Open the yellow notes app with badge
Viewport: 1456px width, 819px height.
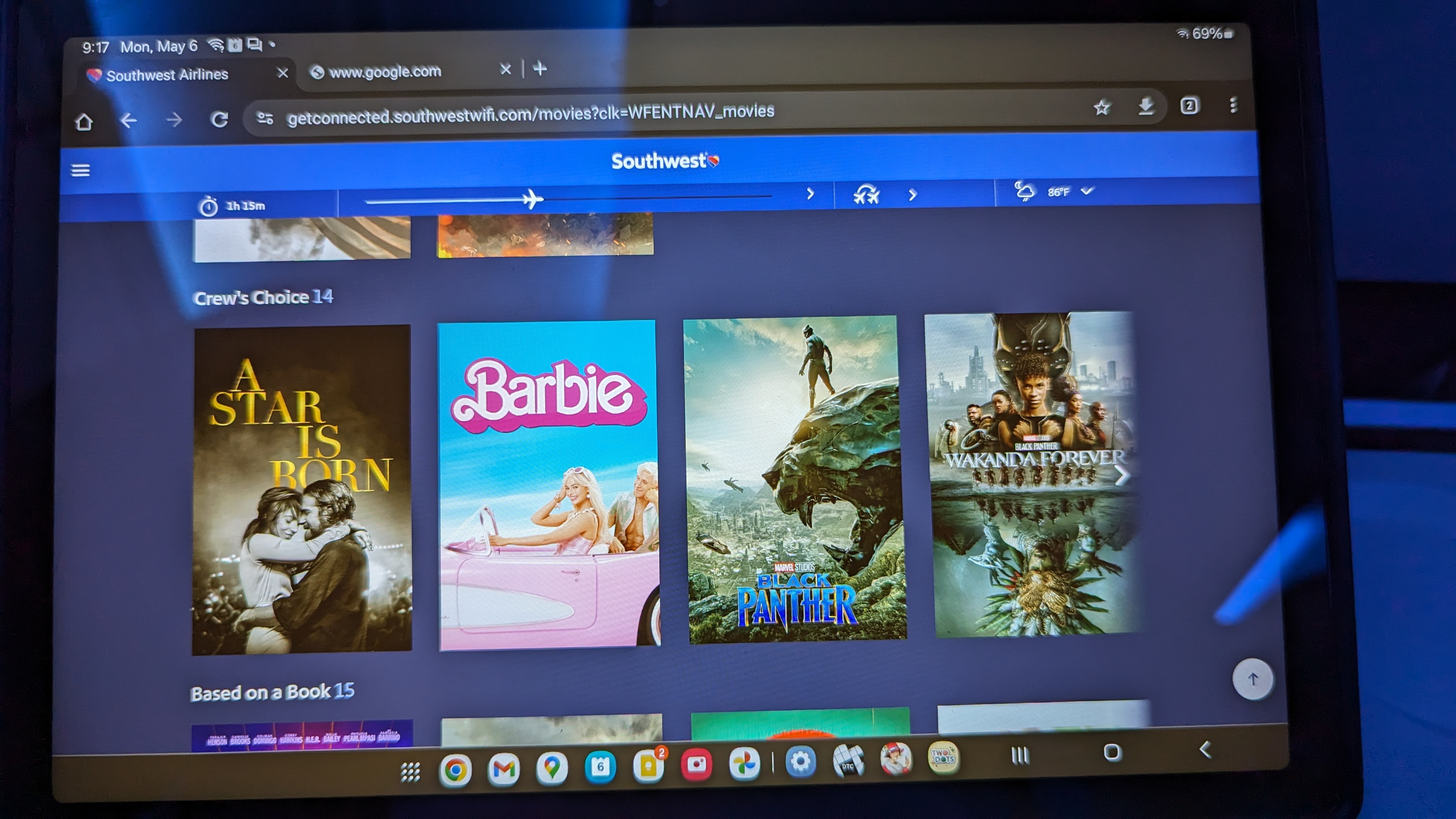click(649, 765)
